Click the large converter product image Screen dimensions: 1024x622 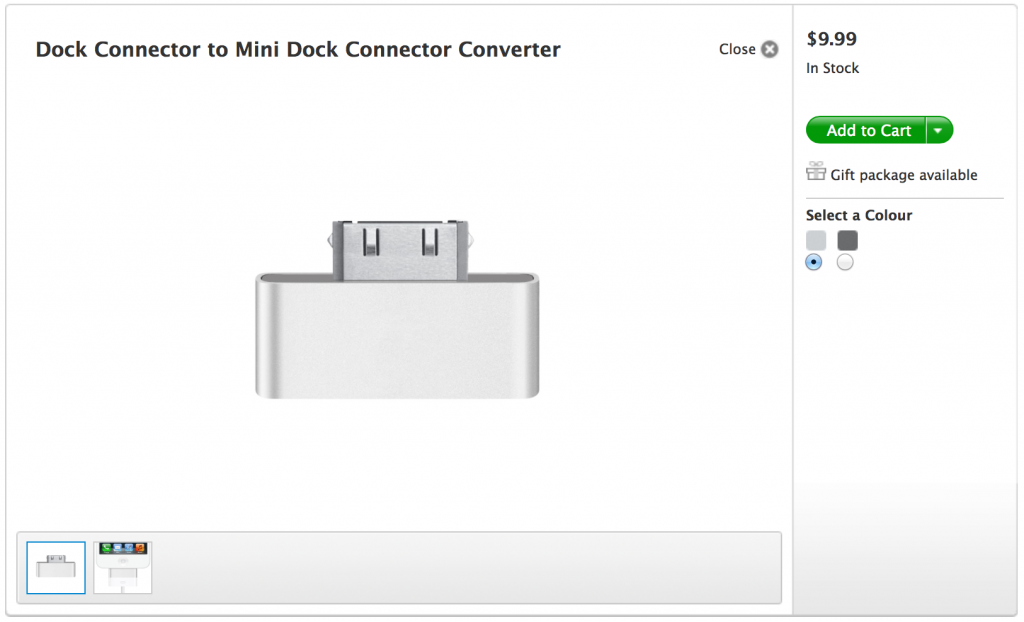[x=397, y=308]
